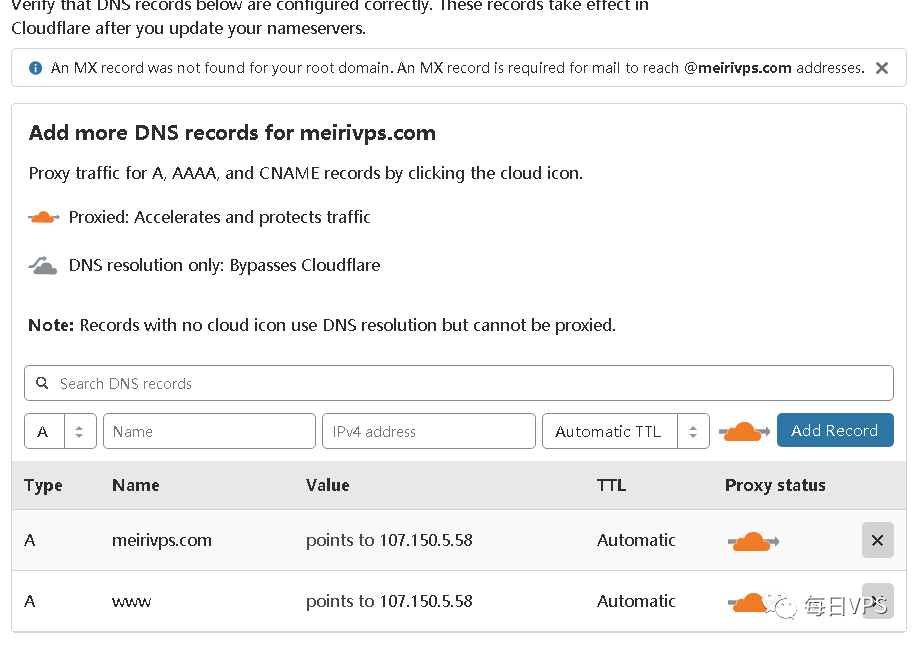Image resolution: width=917 pixels, height=646 pixels.
Task: Click the IPv4 address input field
Action: click(x=429, y=432)
